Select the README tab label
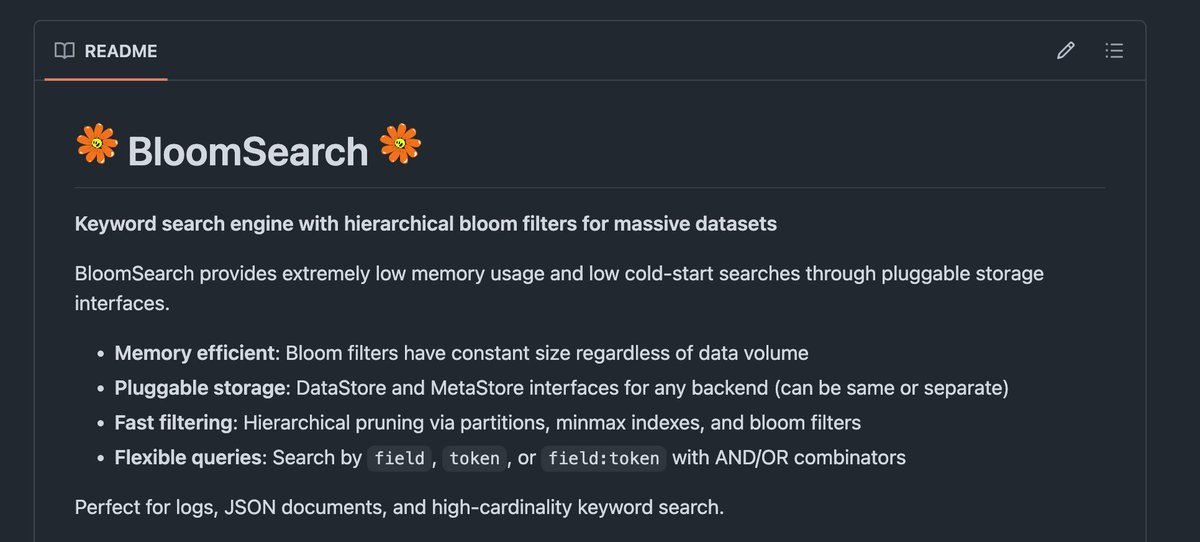Image resolution: width=1200 pixels, height=542 pixels. click(x=121, y=51)
